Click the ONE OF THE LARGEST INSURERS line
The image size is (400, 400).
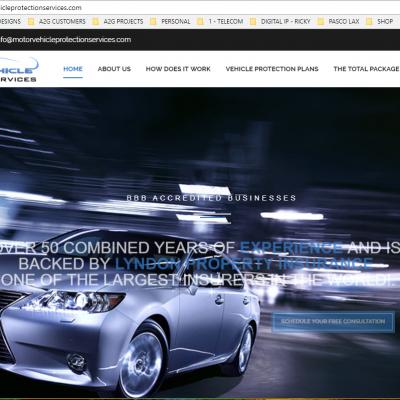coord(197,280)
